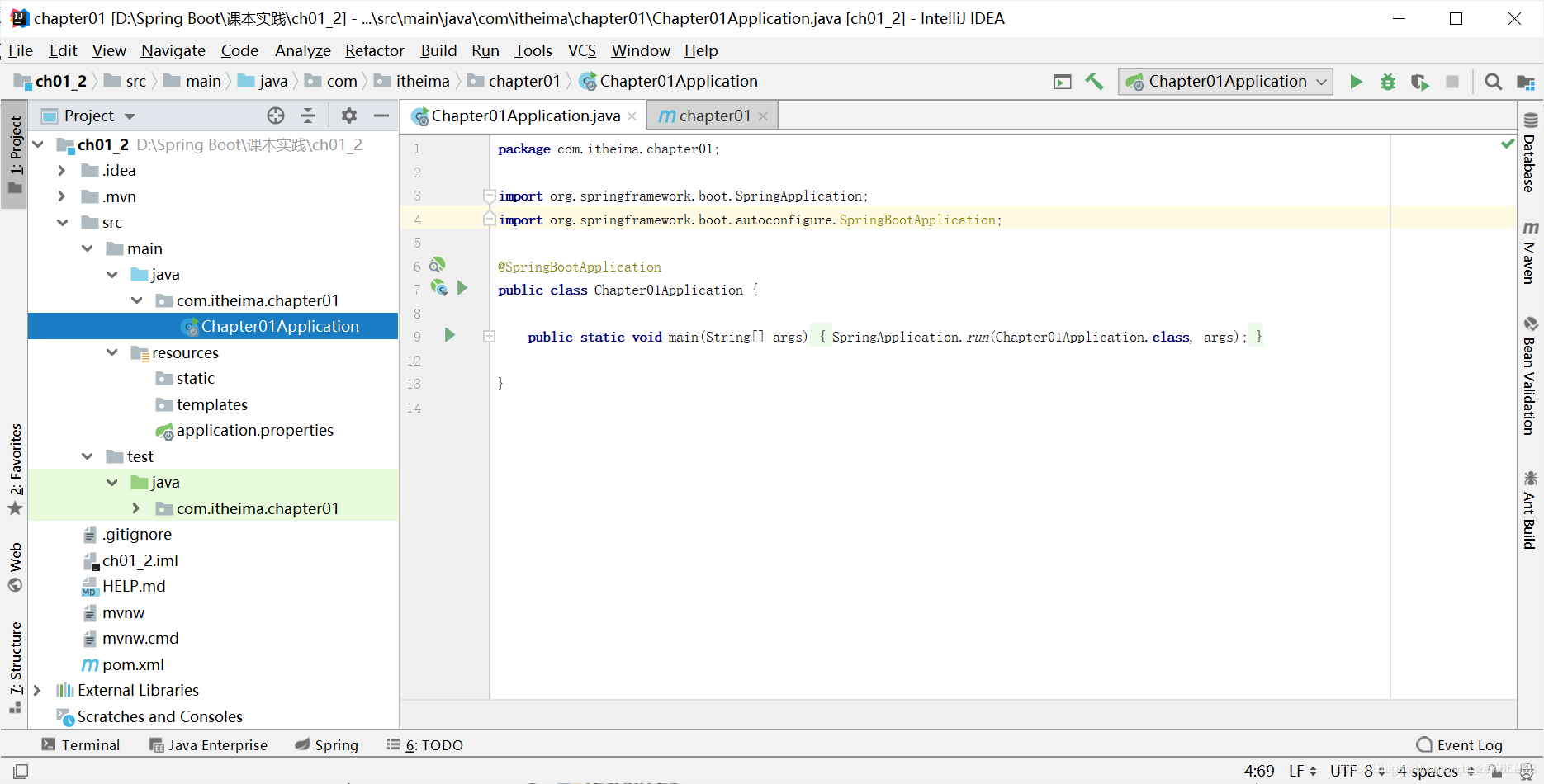The height and width of the screenshot is (784, 1544).
Task: Click the Spring bean gutter icon on line 6
Action: (438, 265)
